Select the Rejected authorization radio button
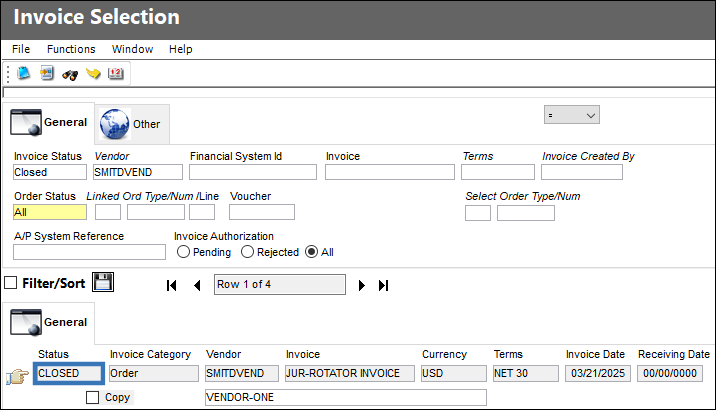 (x=247, y=252)
